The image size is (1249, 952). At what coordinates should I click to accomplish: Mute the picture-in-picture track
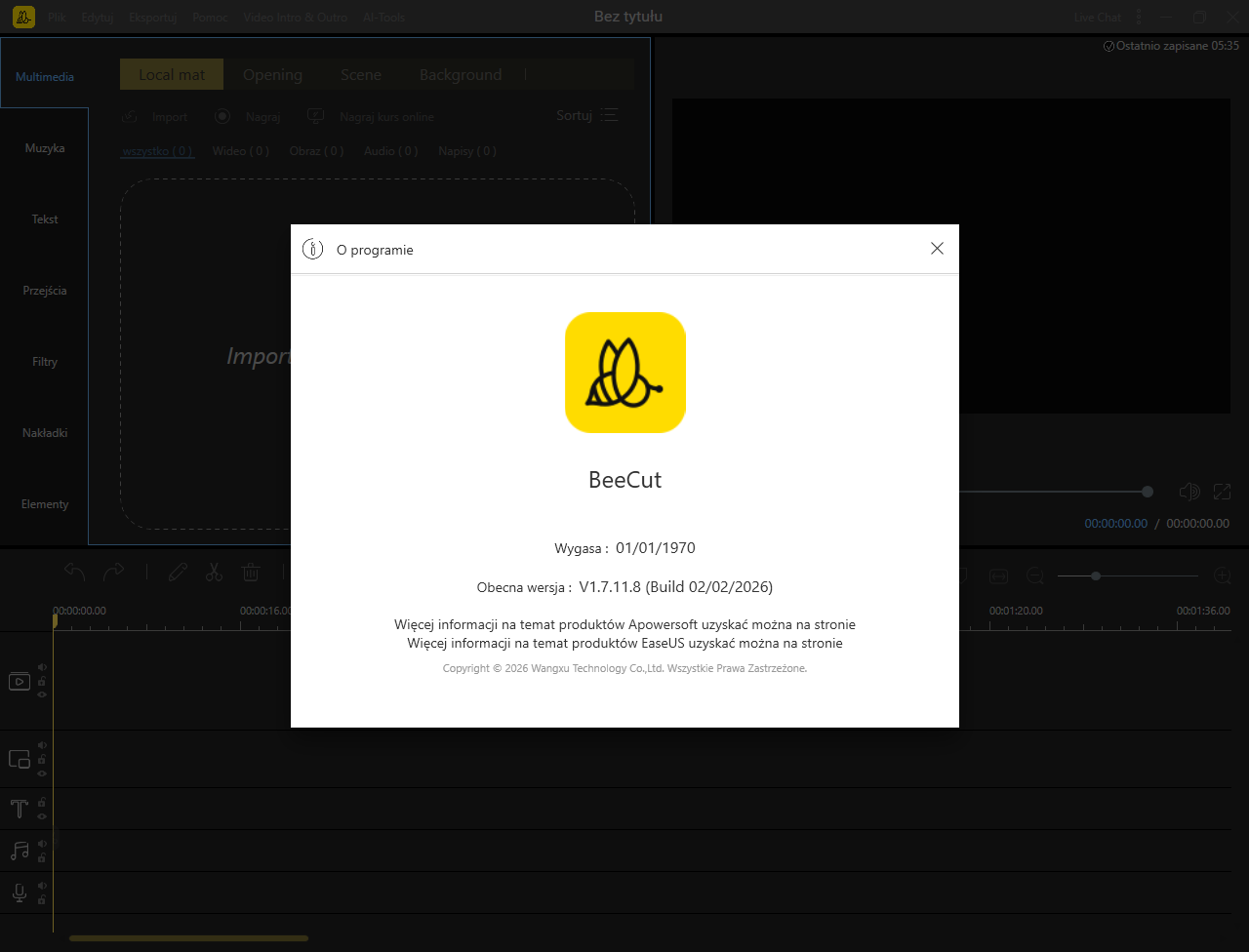point(42,745)
